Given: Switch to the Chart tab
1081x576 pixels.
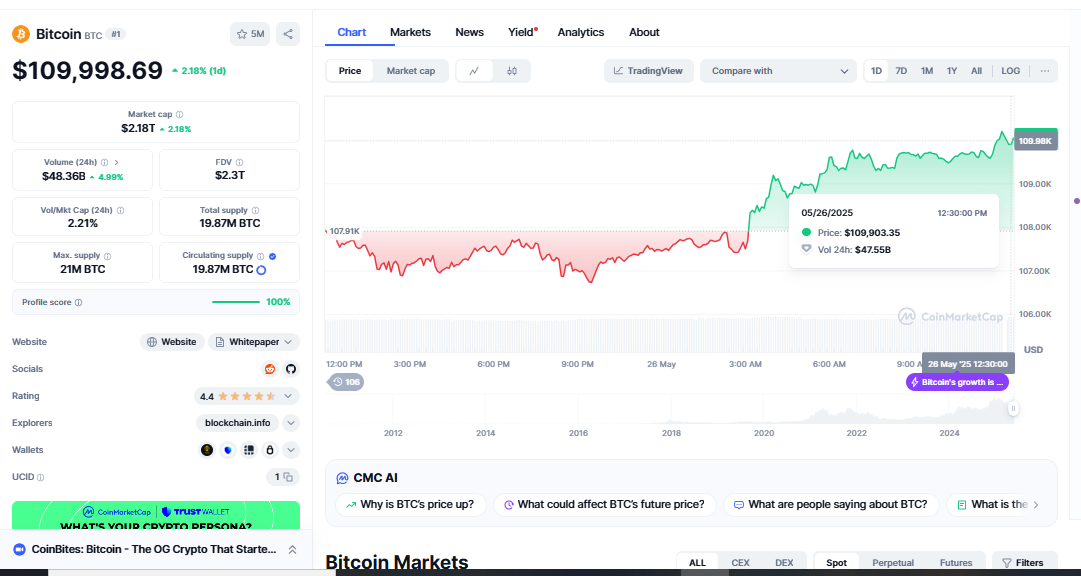Looking at the screenshot, I should click(x=352, y=32).
